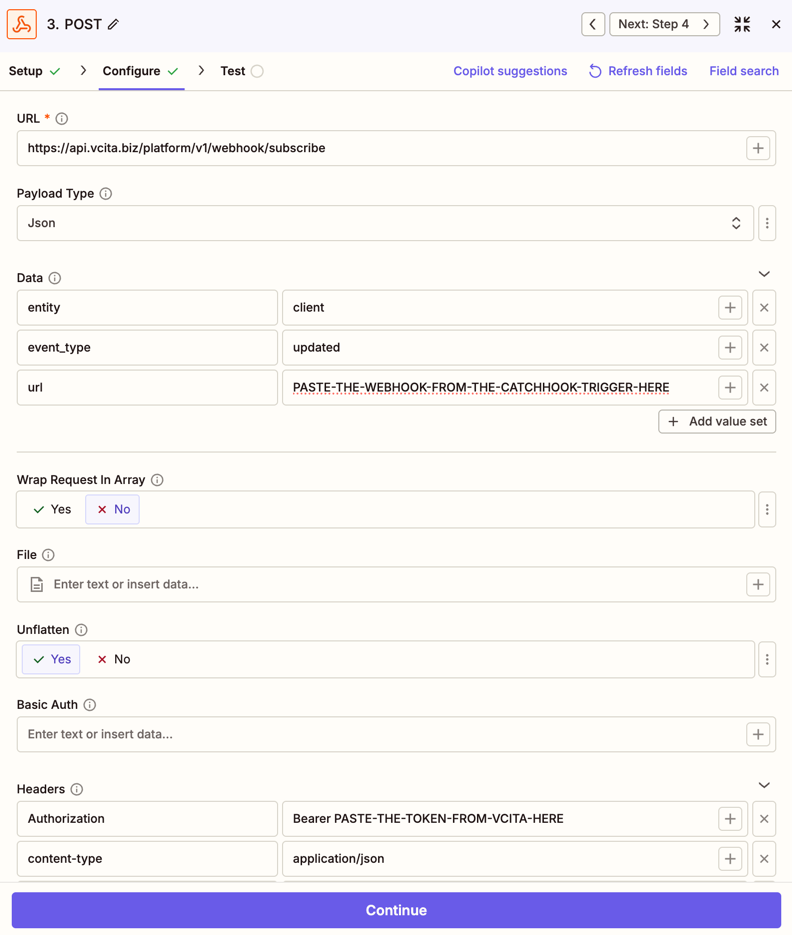Open the Payload Type dropdown
The height and width of the screenshot is (935, 792).
pyautogui.click(x=385, y=223)
